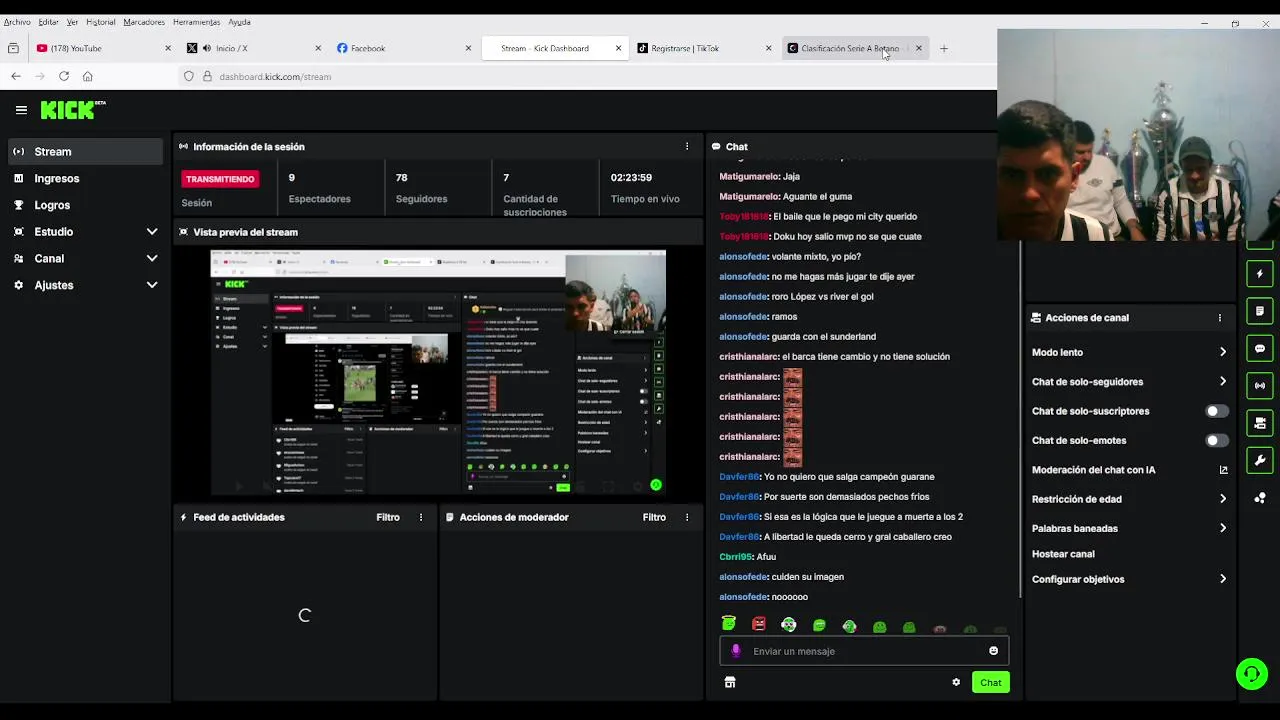Click the wrench tools sidebar icon

coord(1260,460)
